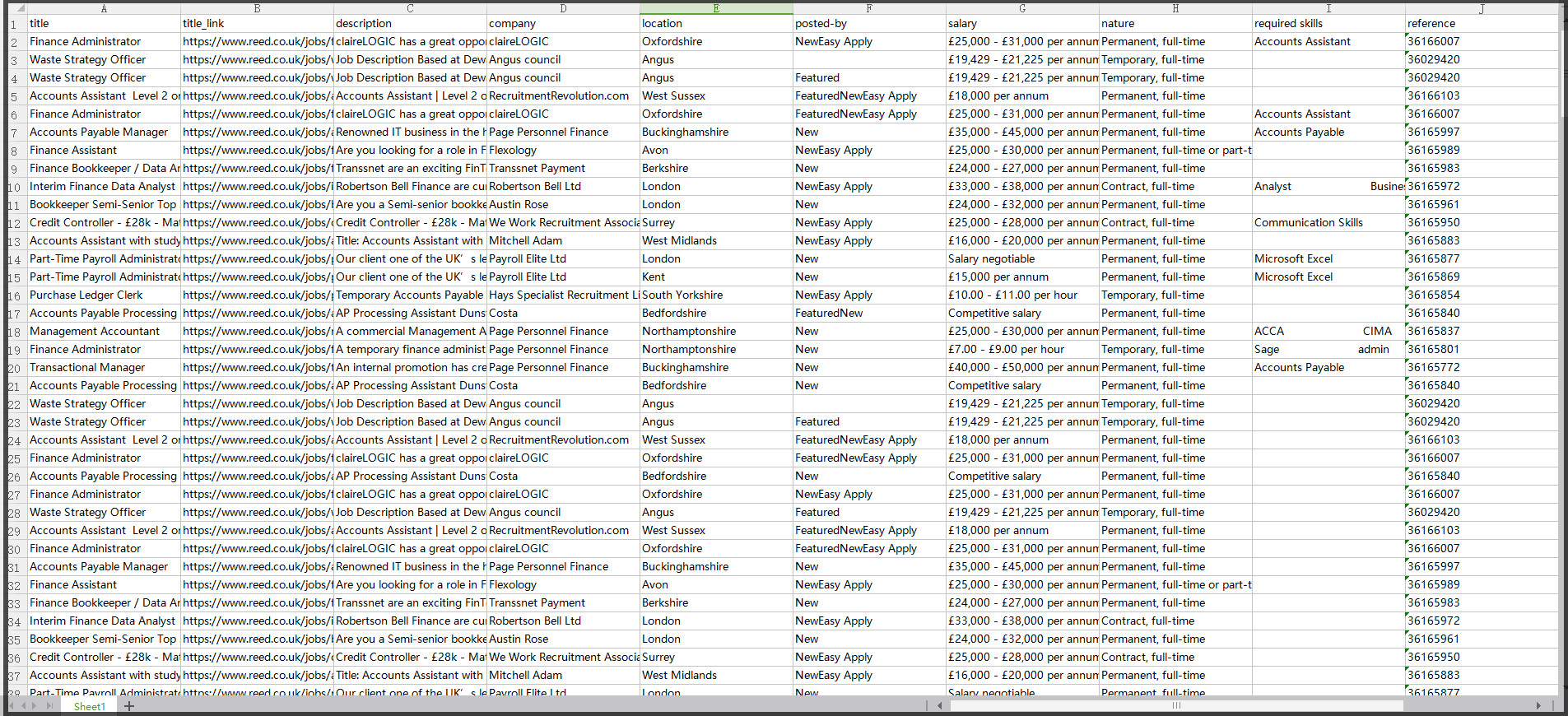The width and height of the screenshot is (1568, 716).
Task: Select the 'A commercial Management A' description cell
Action: click(410, 332)
